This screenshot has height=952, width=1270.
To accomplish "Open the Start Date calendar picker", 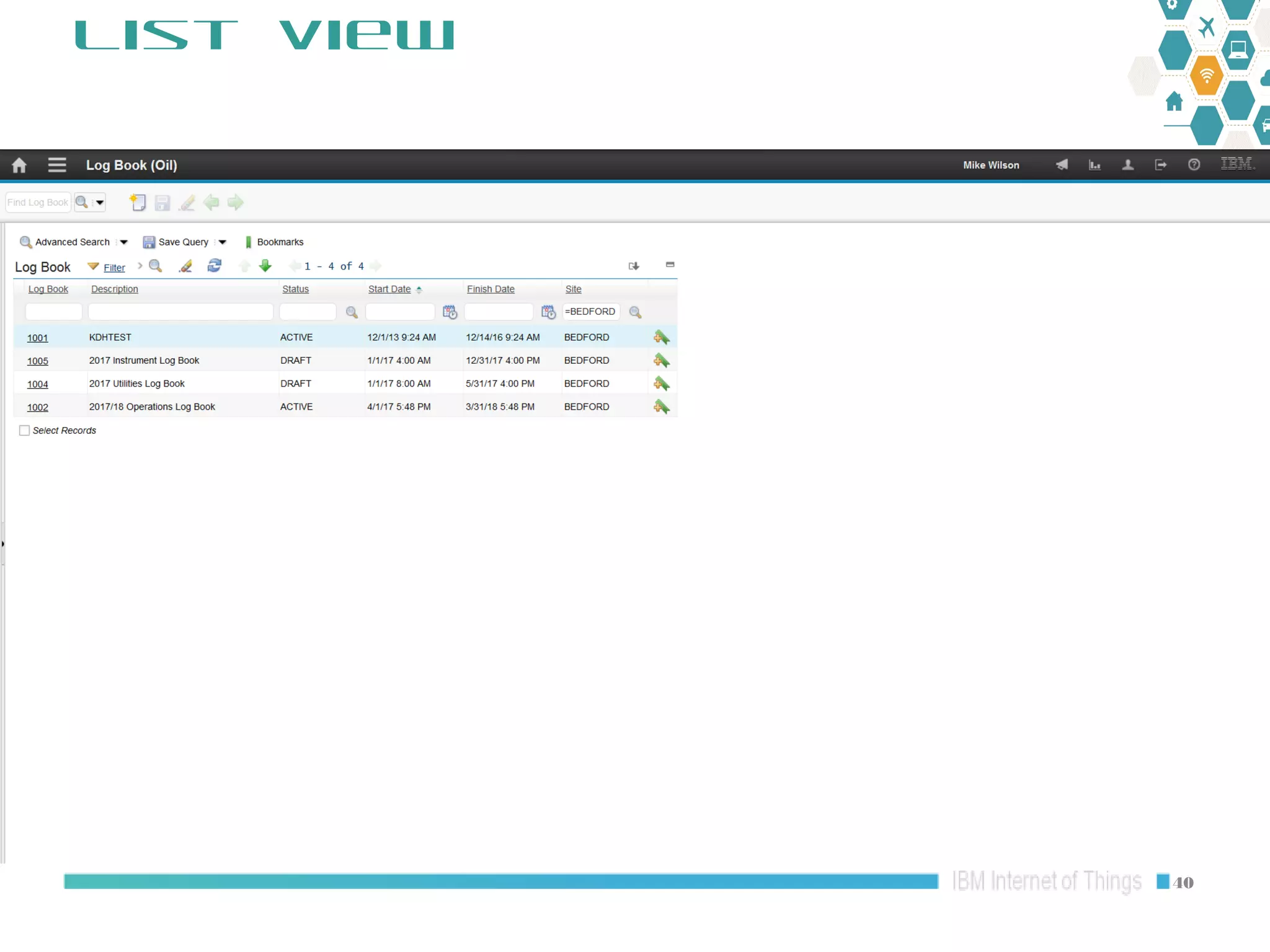I will click(450, 312).
